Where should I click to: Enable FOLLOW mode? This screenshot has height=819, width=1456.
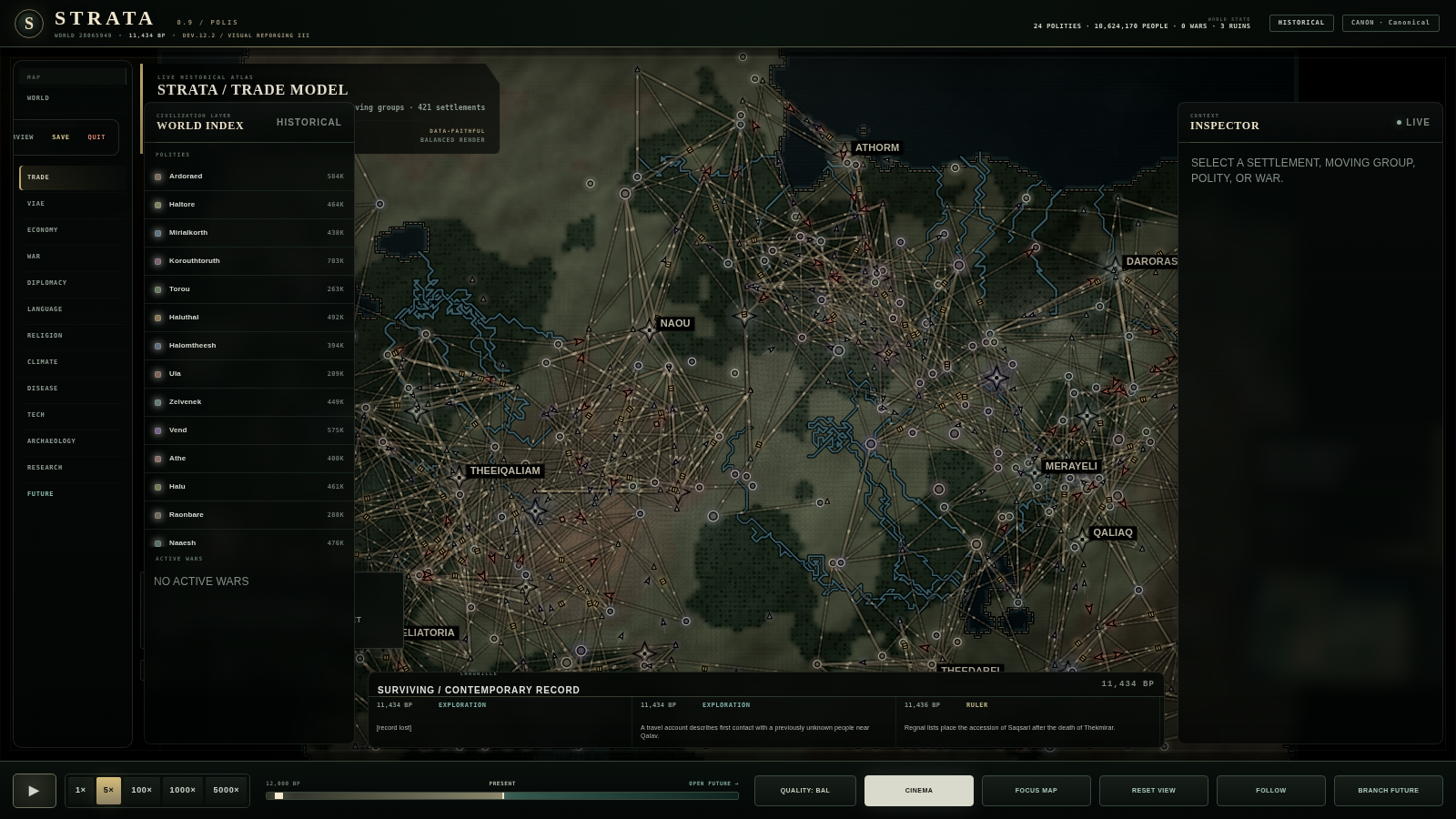tap(1271, 791)
